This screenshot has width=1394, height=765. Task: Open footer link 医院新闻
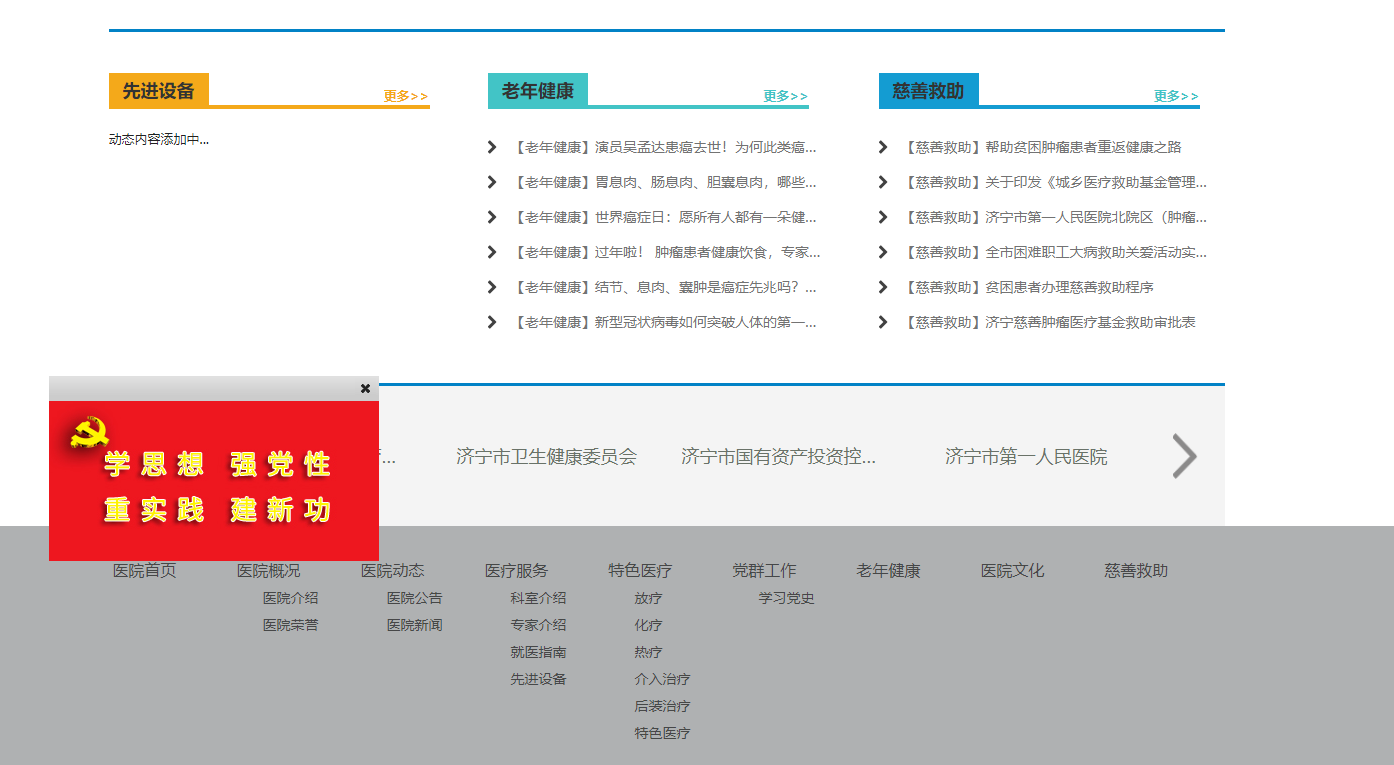(x=415, y=625)
